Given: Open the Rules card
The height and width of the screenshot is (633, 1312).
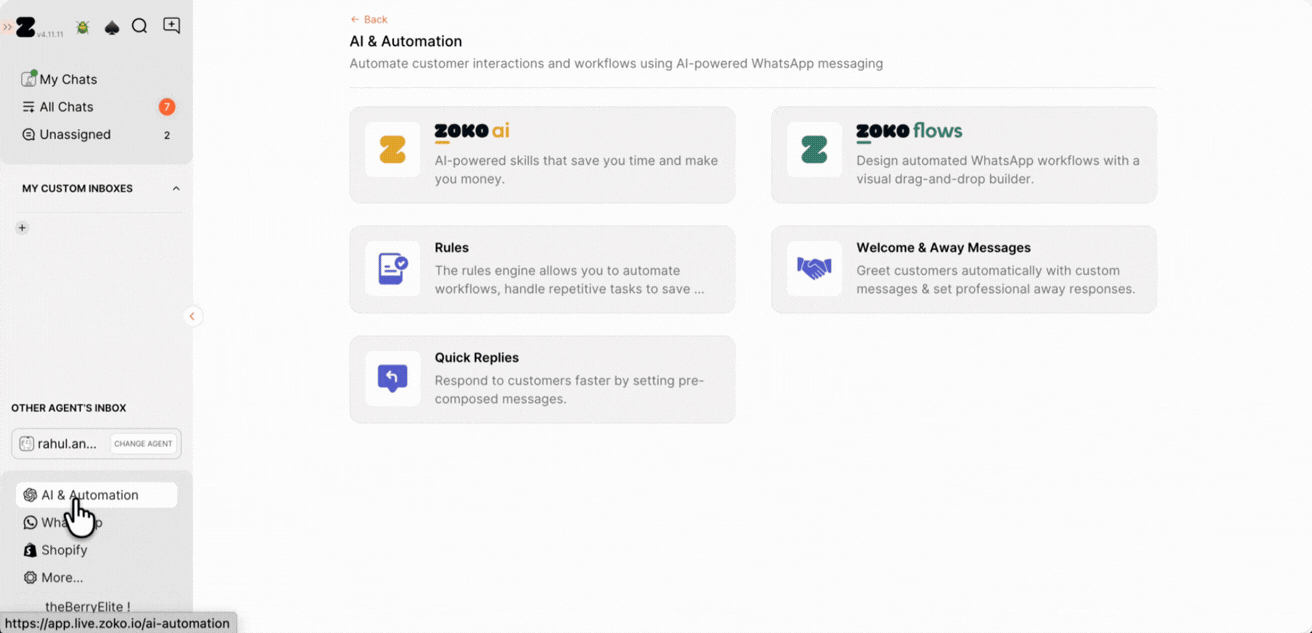Looking at the screenshot, I should pos(542,269).
